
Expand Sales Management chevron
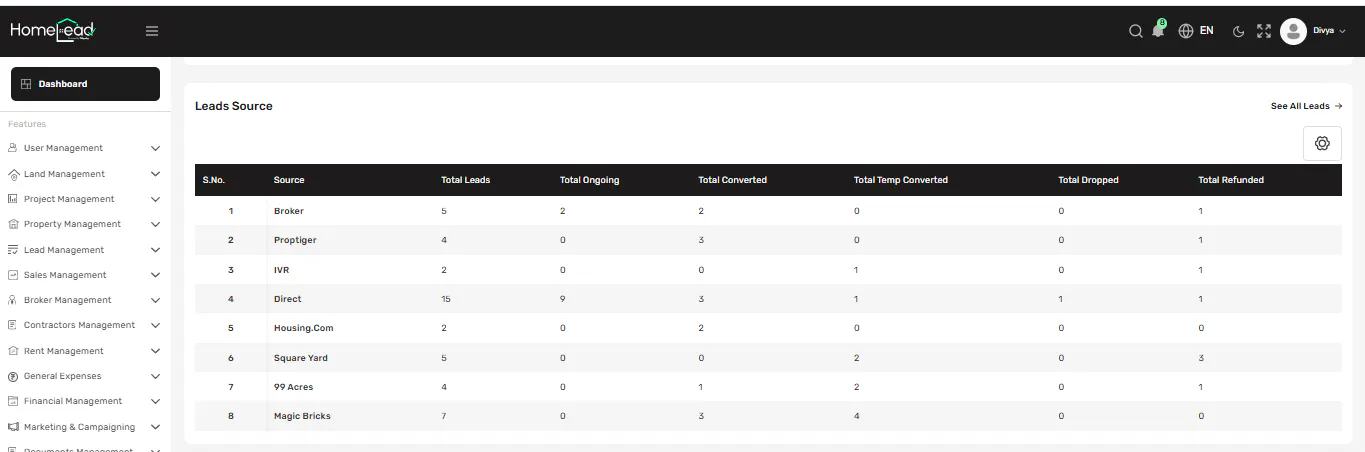pos(155,275)
